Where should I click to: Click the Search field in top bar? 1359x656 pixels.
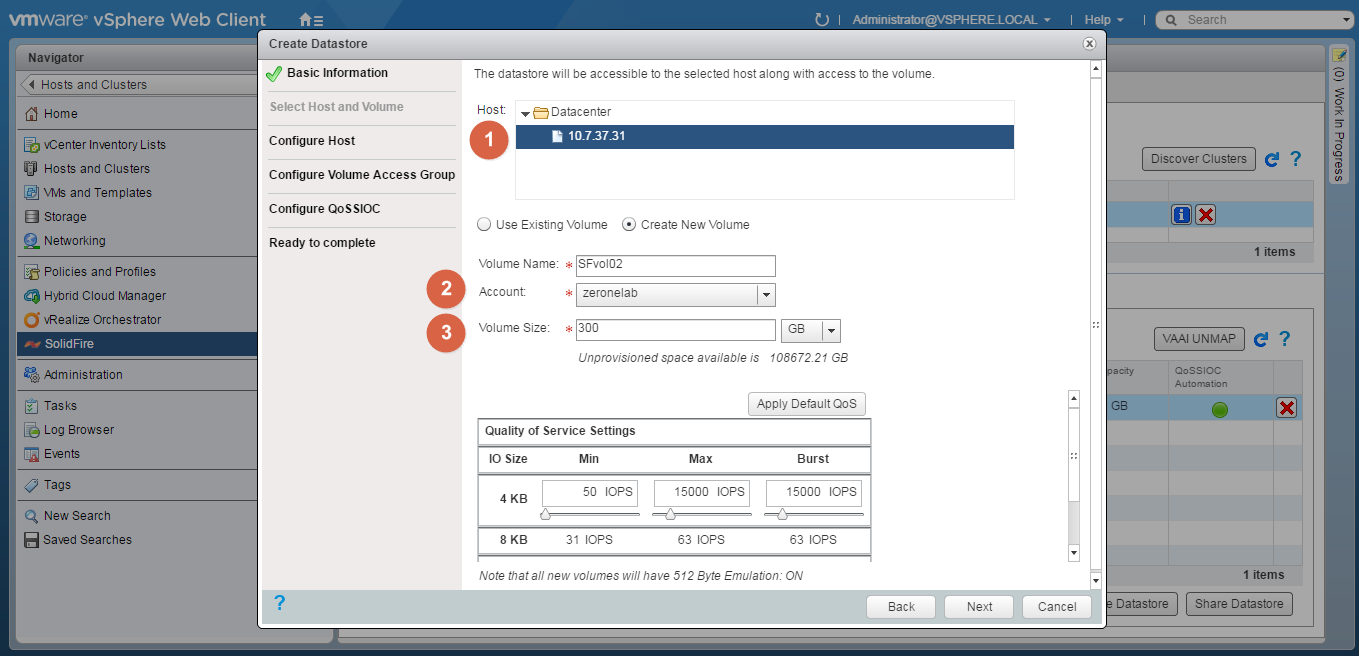tap(1253, 19)
